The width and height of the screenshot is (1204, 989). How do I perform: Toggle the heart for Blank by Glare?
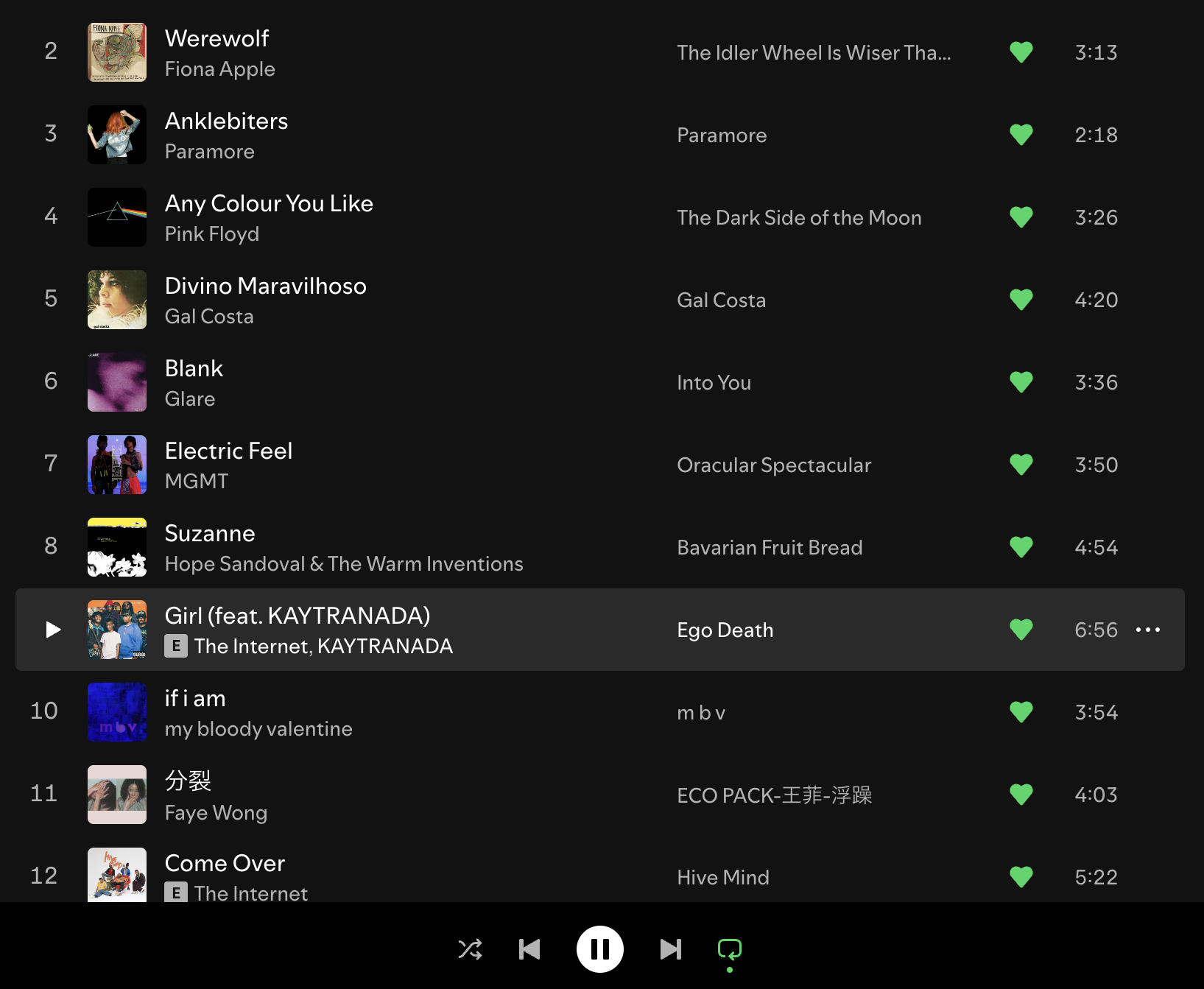coord(1021,382)
